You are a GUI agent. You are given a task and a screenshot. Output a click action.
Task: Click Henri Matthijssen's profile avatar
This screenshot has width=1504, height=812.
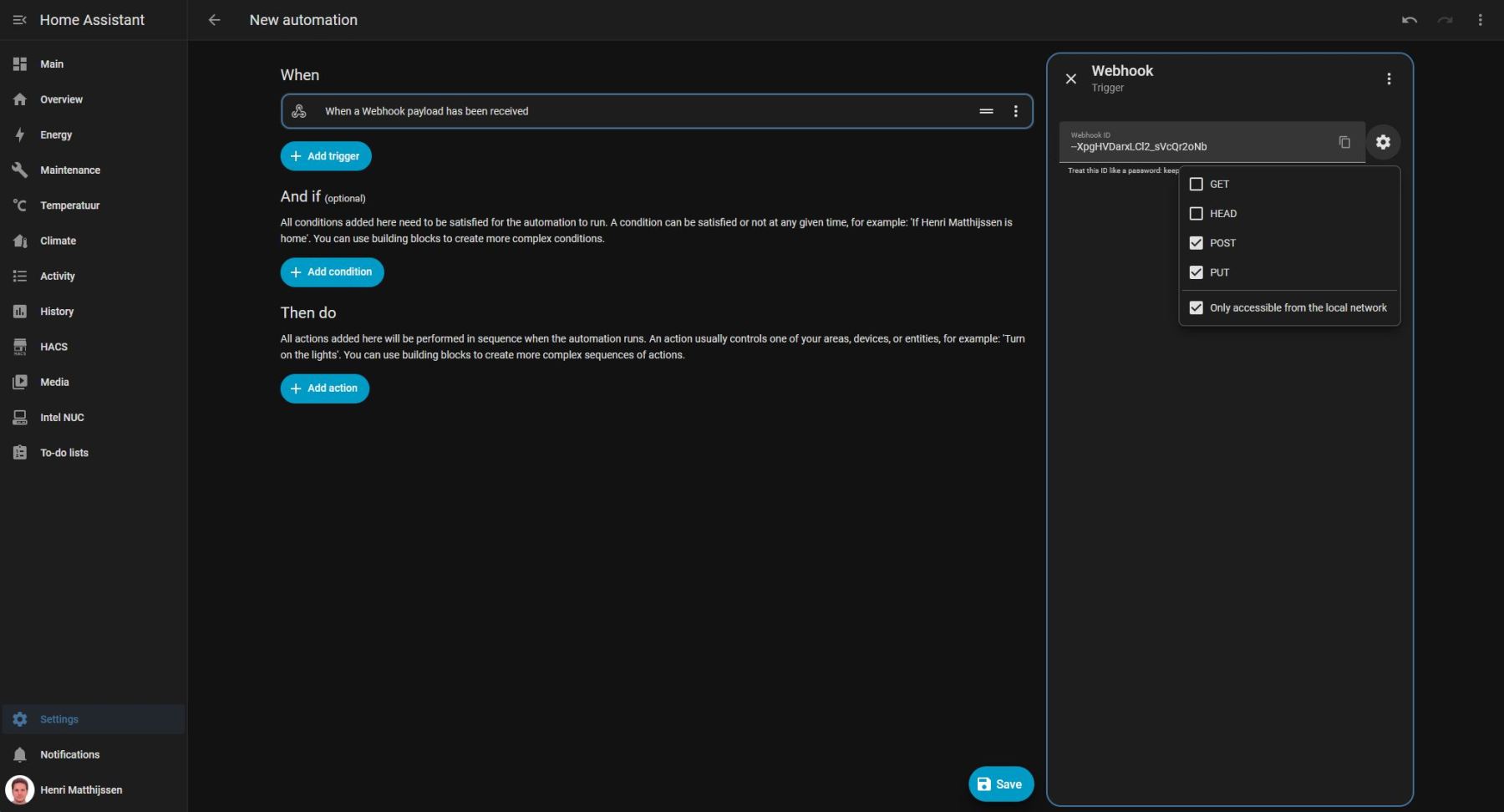[x=20, y=789]
